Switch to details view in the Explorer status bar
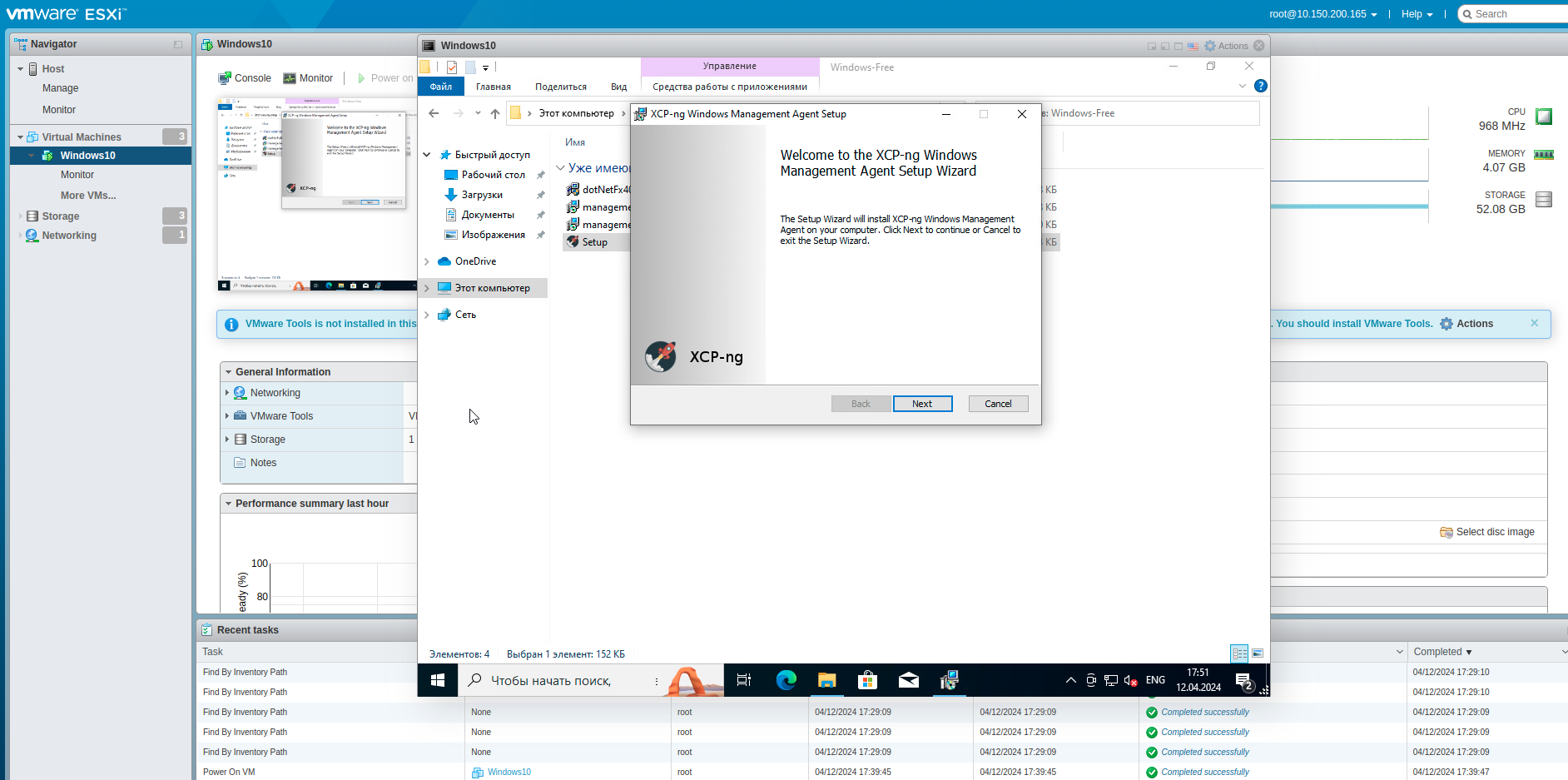The height and width of the screenshot is (780, 1568). [1239, 653]
